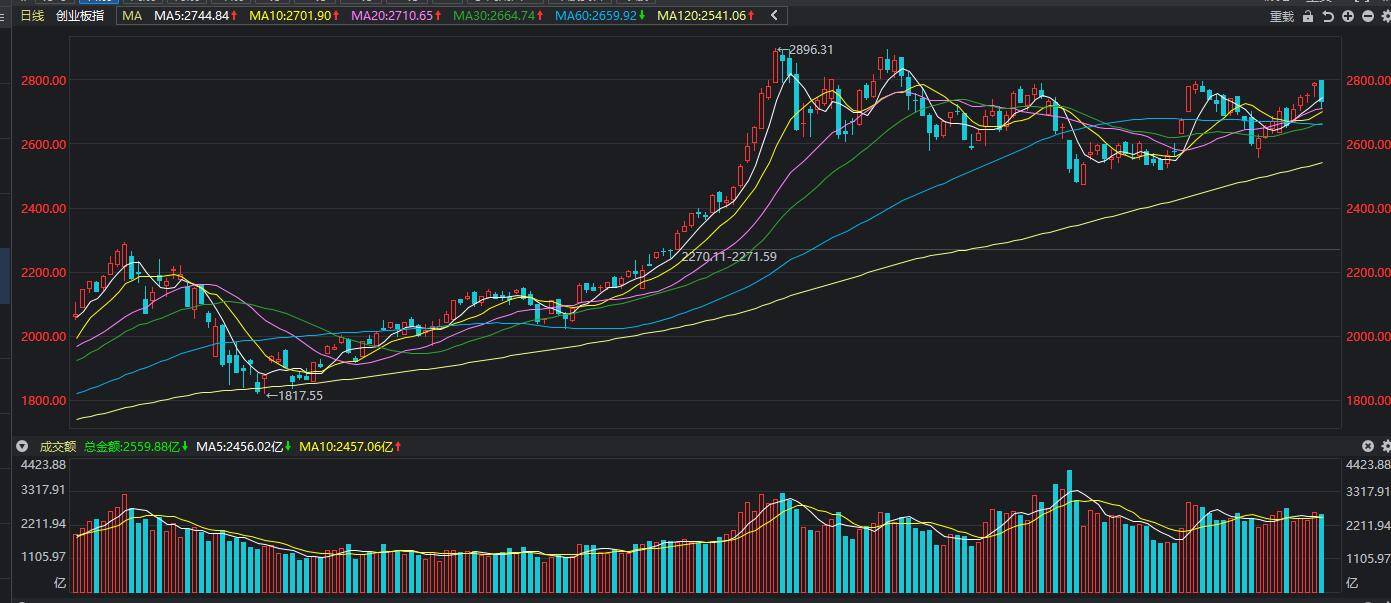This screenshot has width=1391, height=603.
Task: Select the 日线 daily period tab
Action: (x=33, y=15)
